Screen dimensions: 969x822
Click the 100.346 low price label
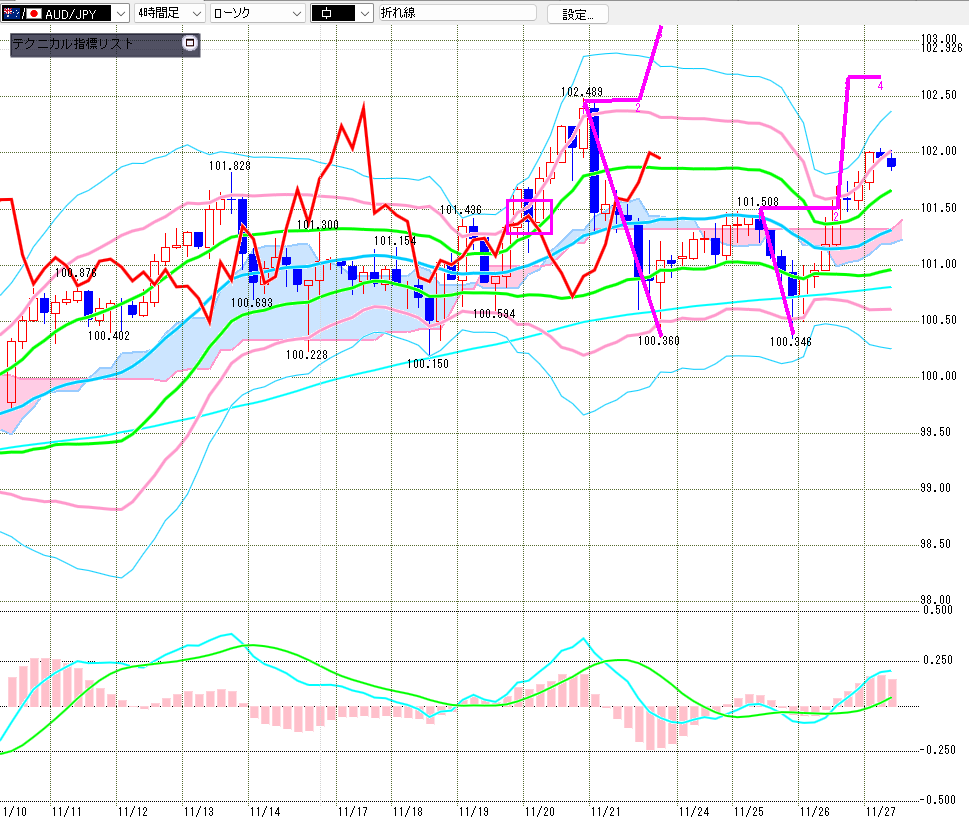tap(790, 341)
